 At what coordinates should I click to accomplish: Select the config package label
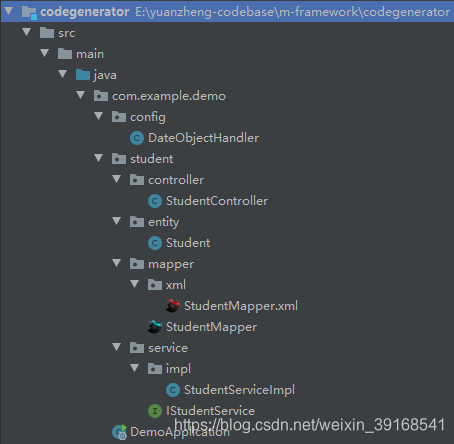[x=148, y=118]
